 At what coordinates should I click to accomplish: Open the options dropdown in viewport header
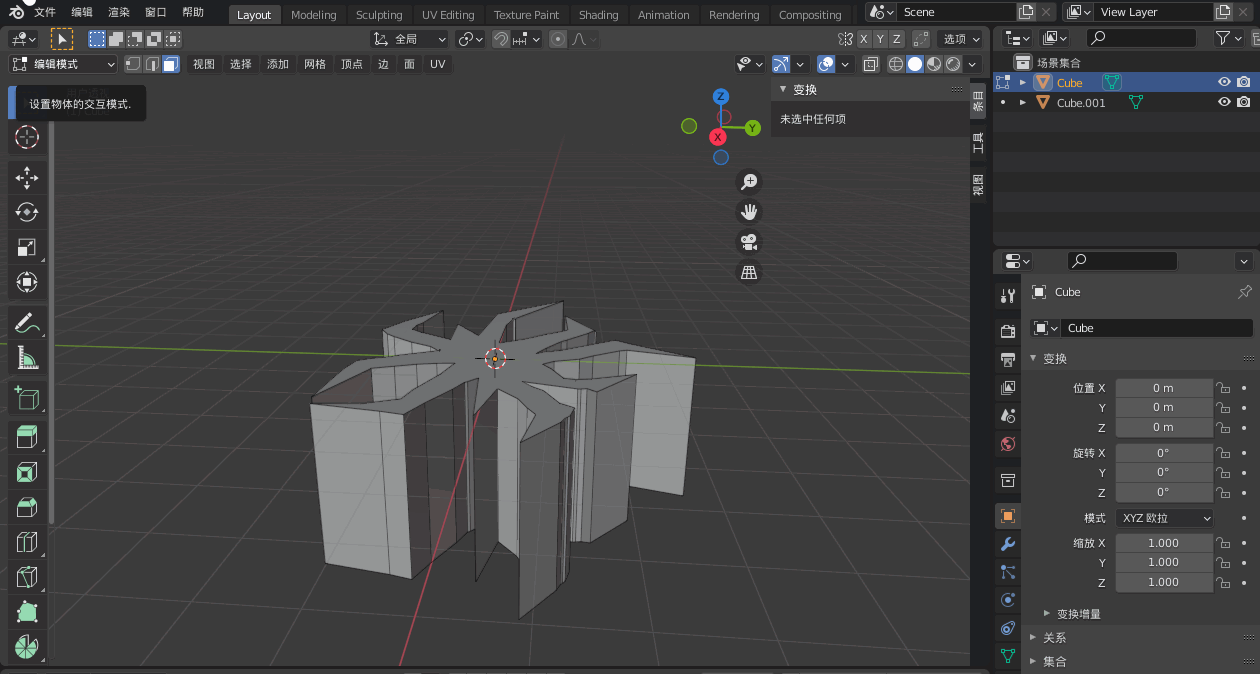click(x=962, y=39)
